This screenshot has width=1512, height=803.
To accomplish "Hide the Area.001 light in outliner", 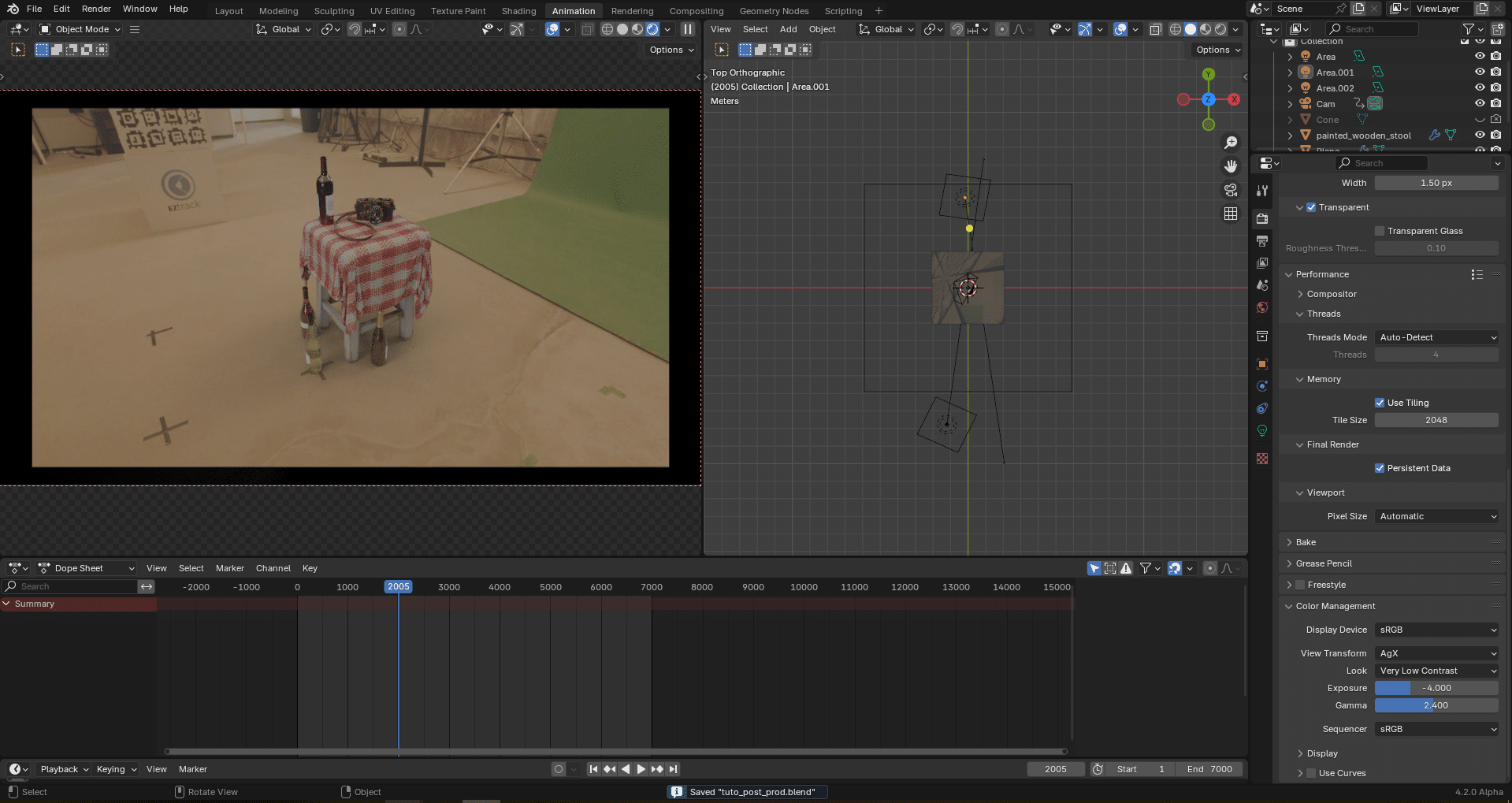I will tap(1479, 72).
